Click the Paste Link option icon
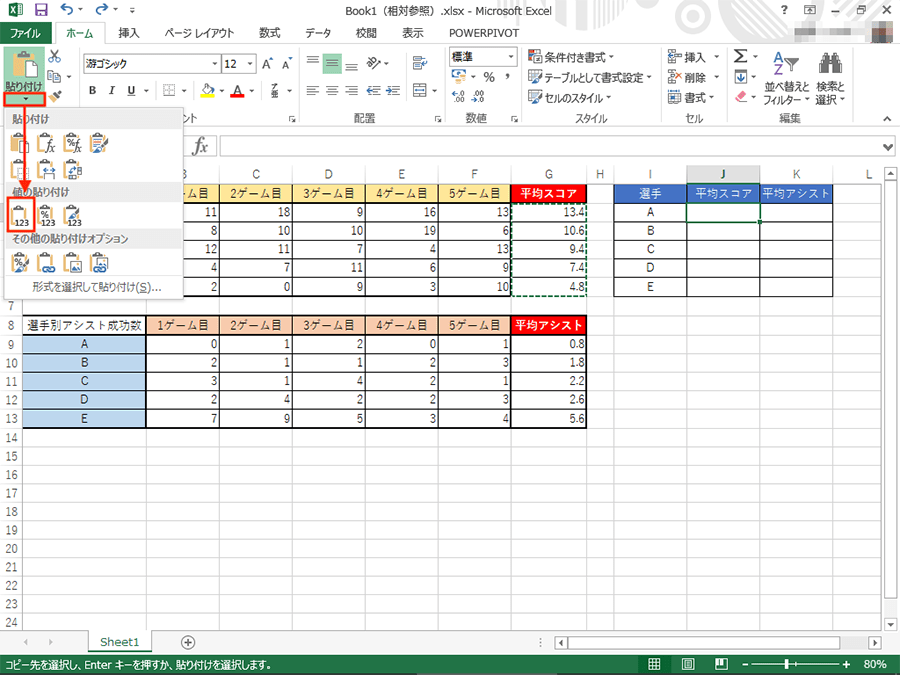Image resolution: width=900 pixels, height=675 pixels. pyautogui.click(x=46, y=263)
